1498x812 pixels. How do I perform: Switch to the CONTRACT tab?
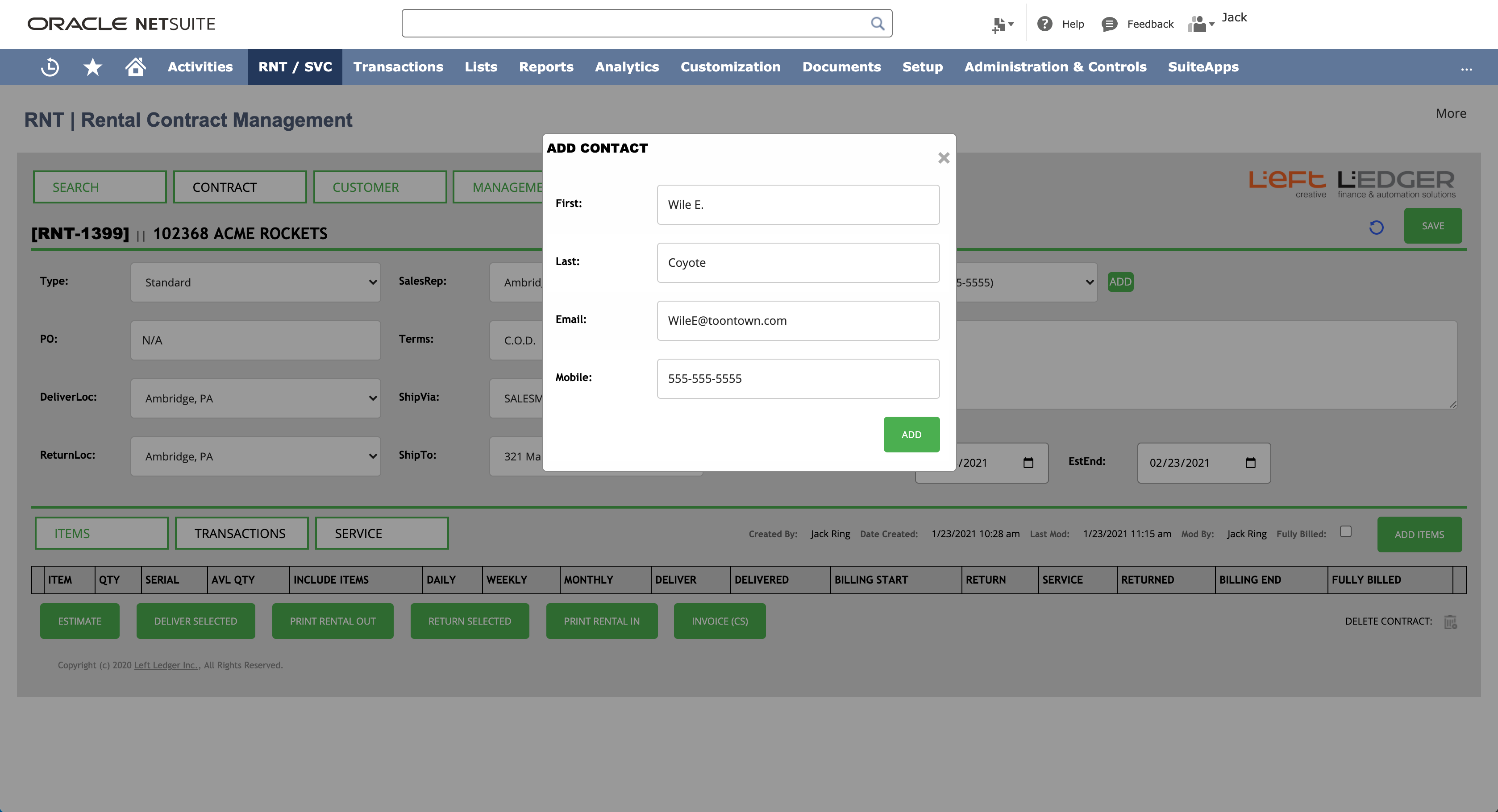point(240,187)
